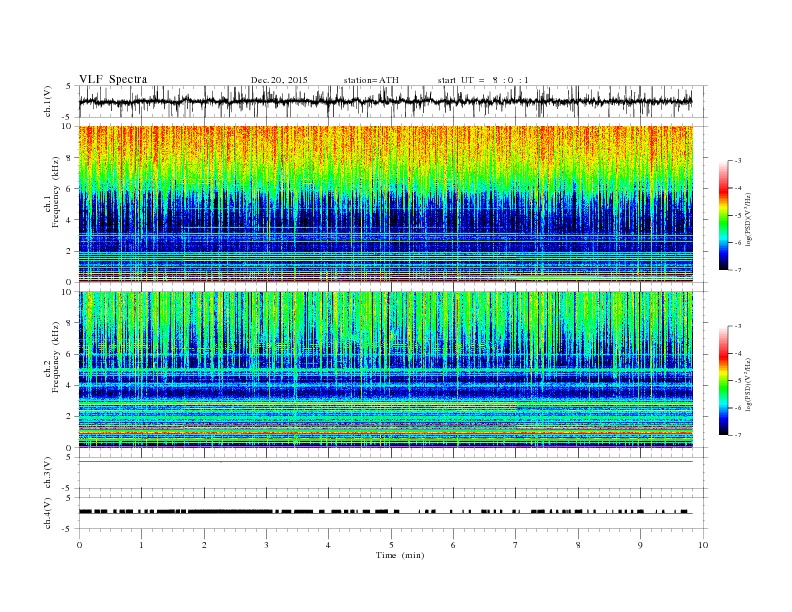Click the "VLF Spectra" plot title
The image size is (792, 612).
[x=113, y=79]
